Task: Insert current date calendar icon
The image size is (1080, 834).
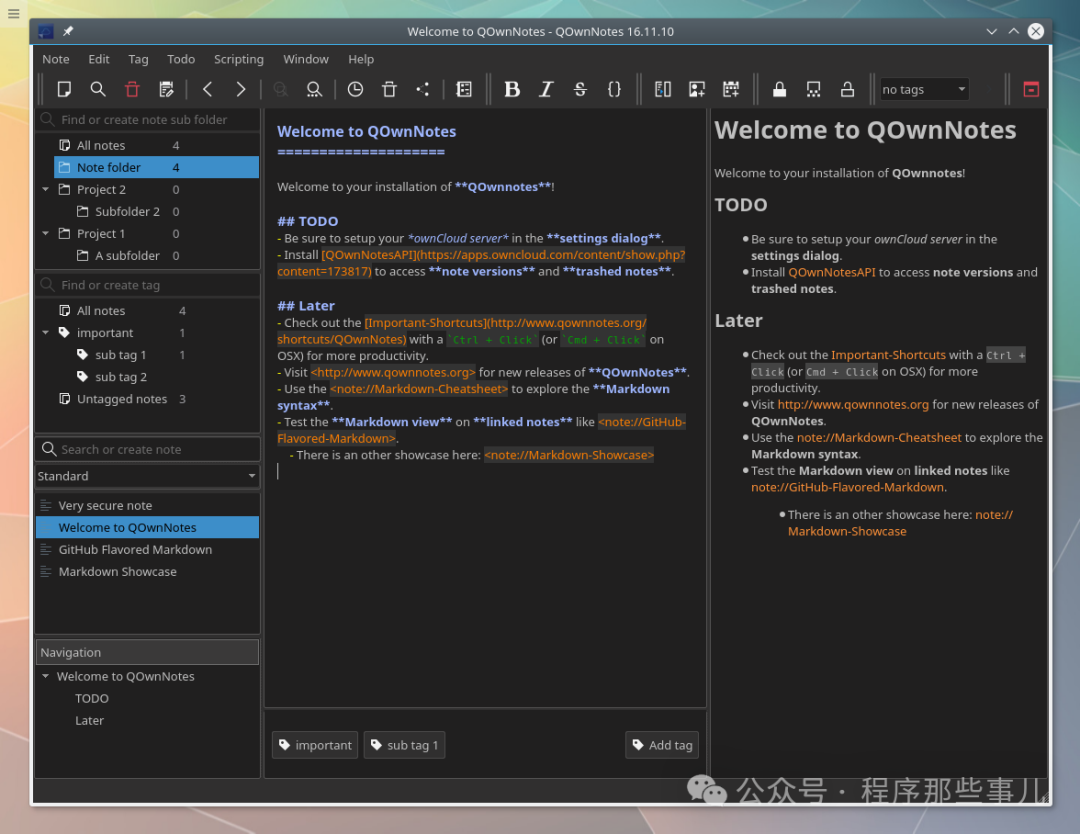Action: (731, 89)
